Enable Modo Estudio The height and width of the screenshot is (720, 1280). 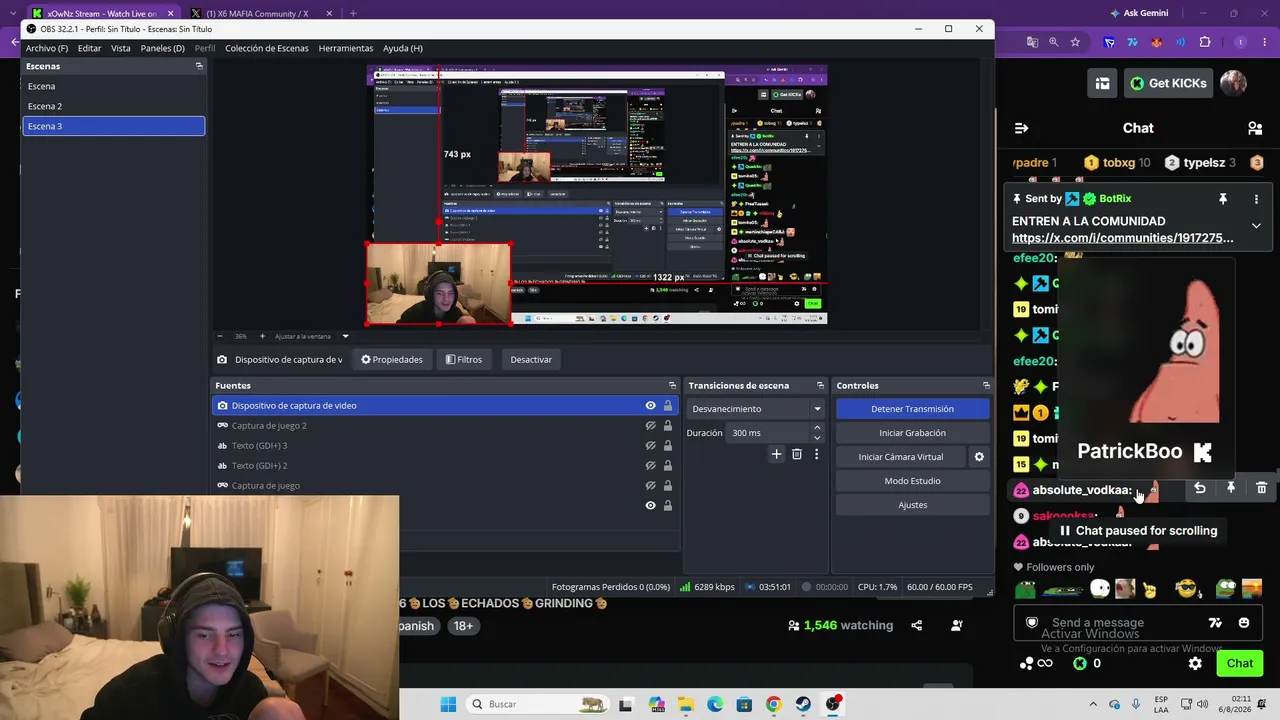912,481
